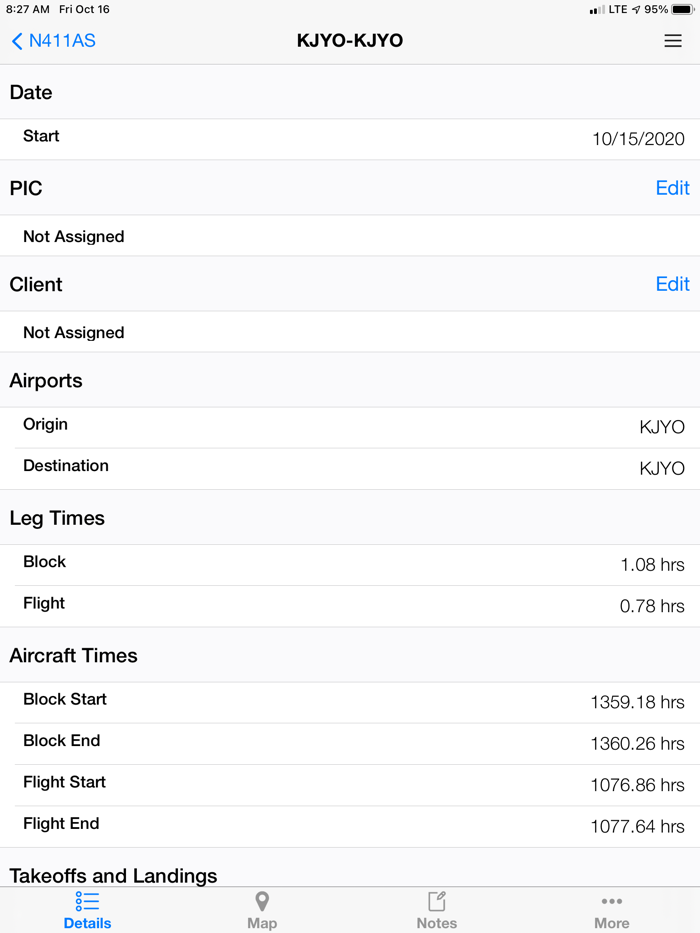
Task: Select the Start date 10/15/2020 row
Action: click(x=350, y=137)
